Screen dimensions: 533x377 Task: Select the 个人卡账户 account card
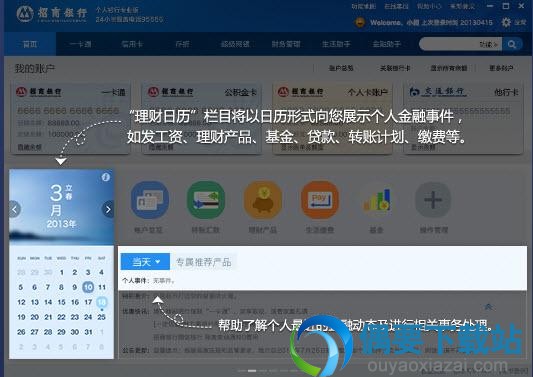point(332,118)
